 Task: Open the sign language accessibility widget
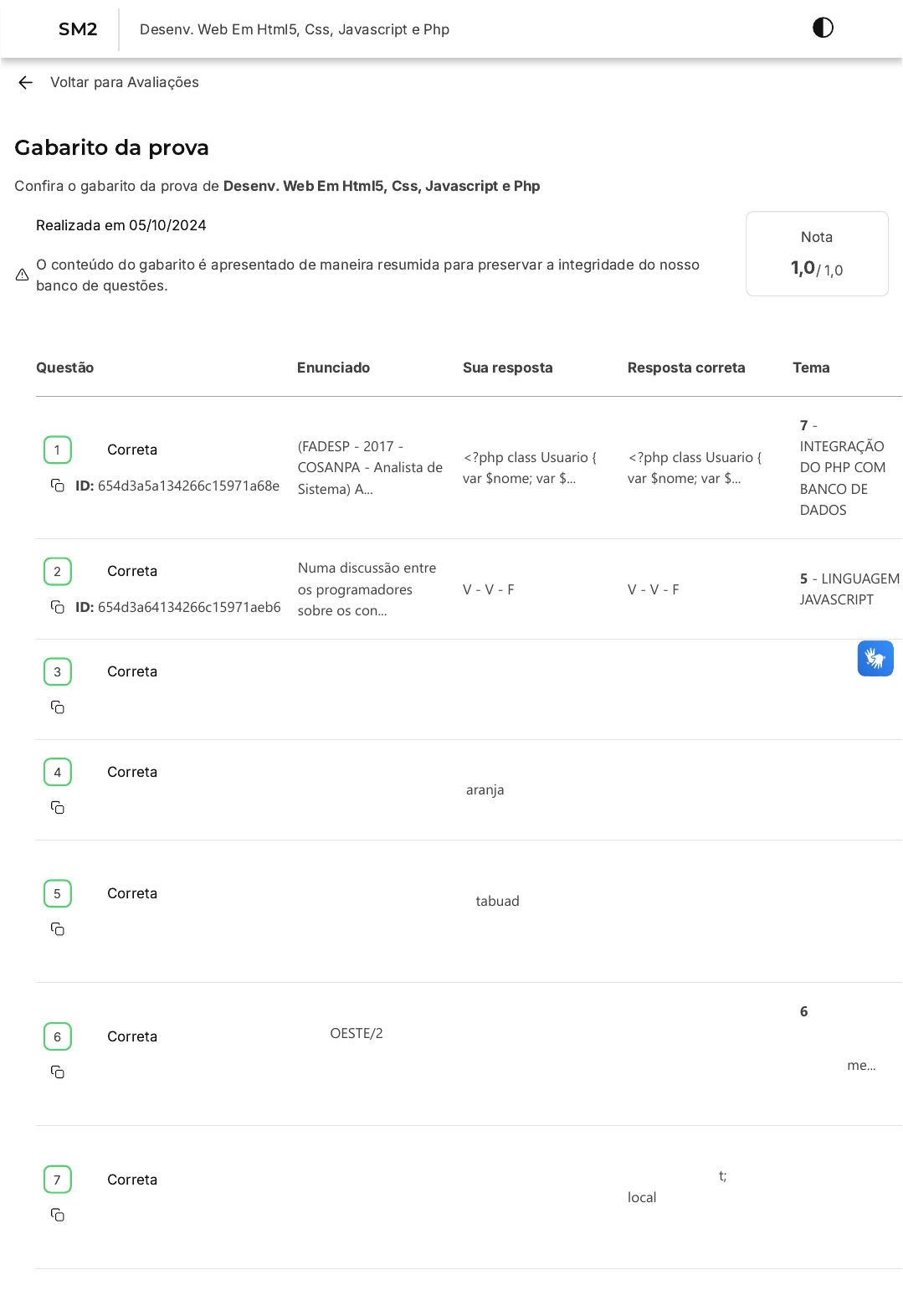tap(875, 658)
